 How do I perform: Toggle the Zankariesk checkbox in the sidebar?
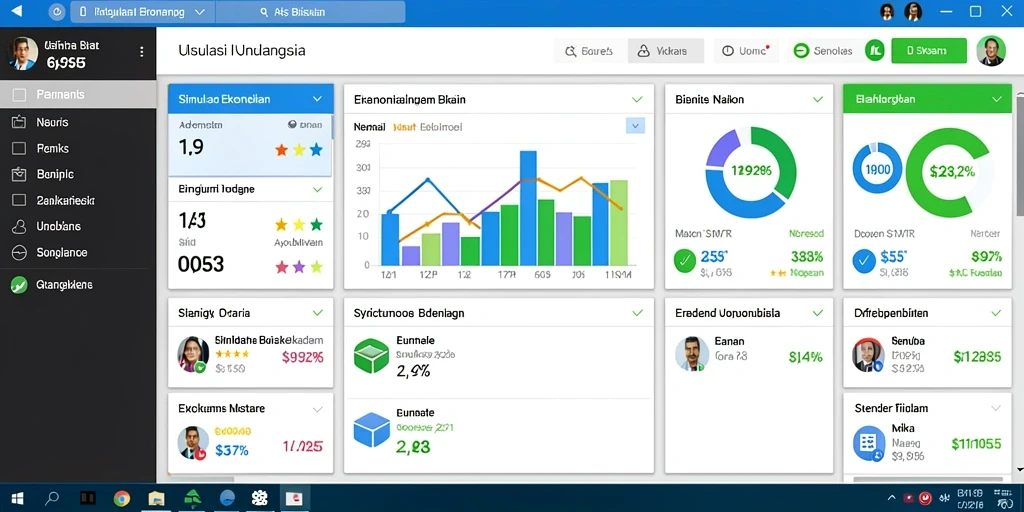pos(19,200)
